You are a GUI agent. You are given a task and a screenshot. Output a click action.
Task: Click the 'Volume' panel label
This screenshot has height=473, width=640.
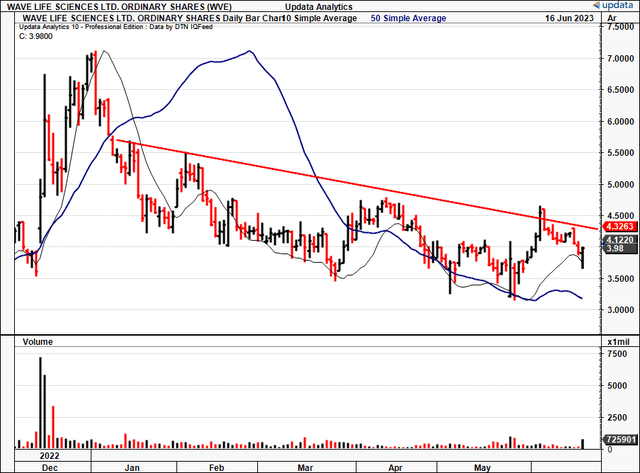click(38, 342)
